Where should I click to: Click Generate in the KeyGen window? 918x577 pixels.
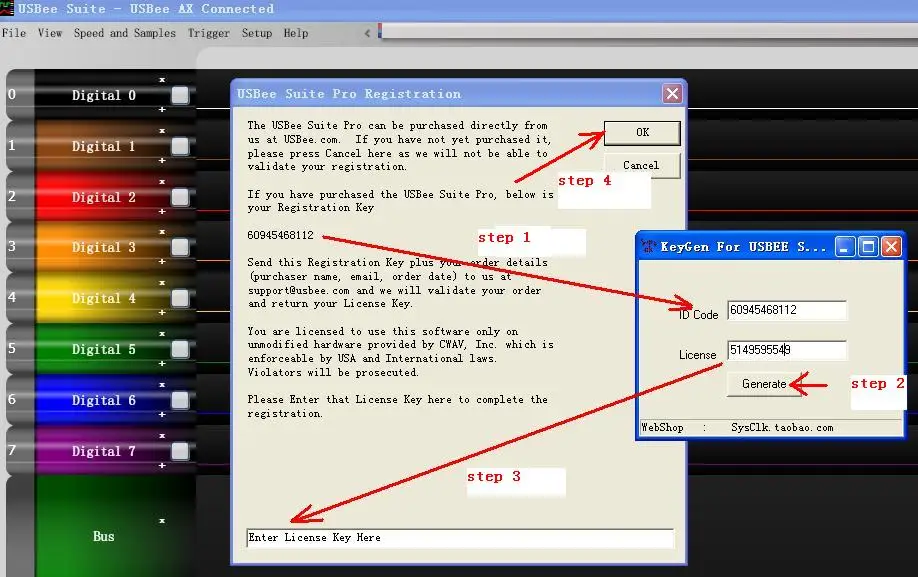[764, 384]
